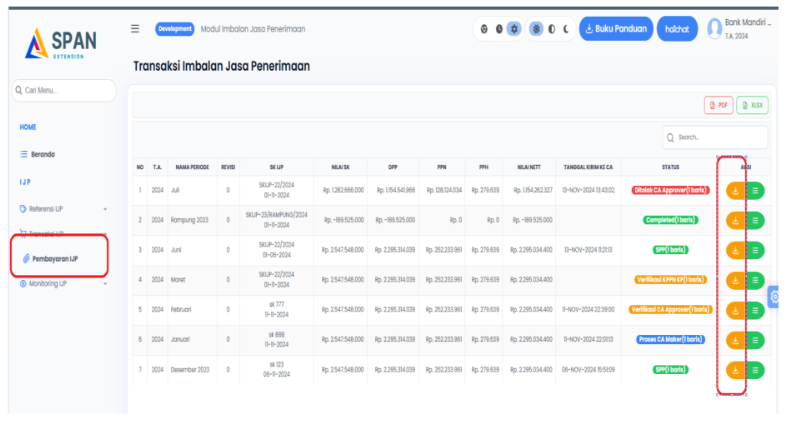The image size is (789, 423).
Task: Click the table Search field
Action: coord(718,137)
